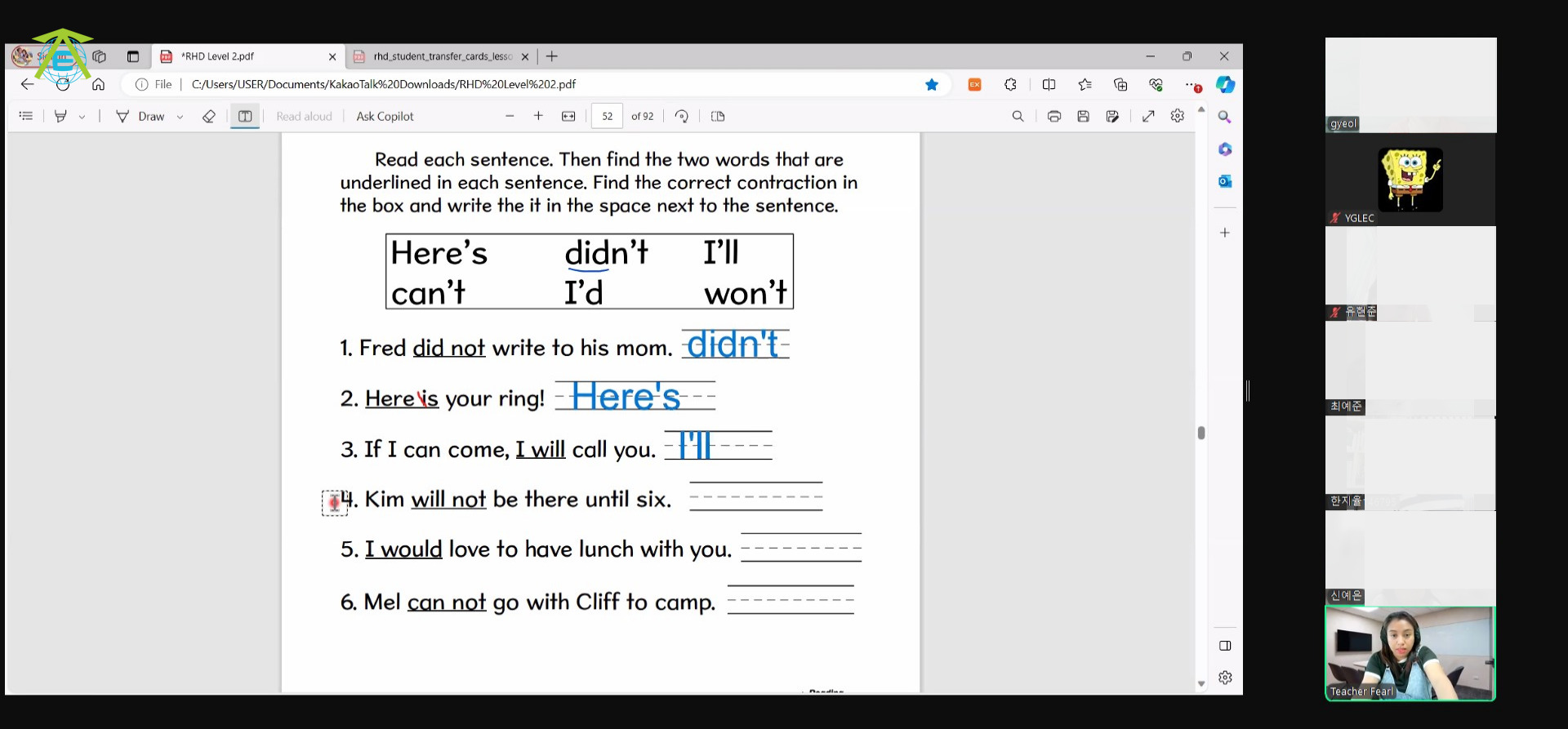Save the PDF file

tap(1083, 116)
